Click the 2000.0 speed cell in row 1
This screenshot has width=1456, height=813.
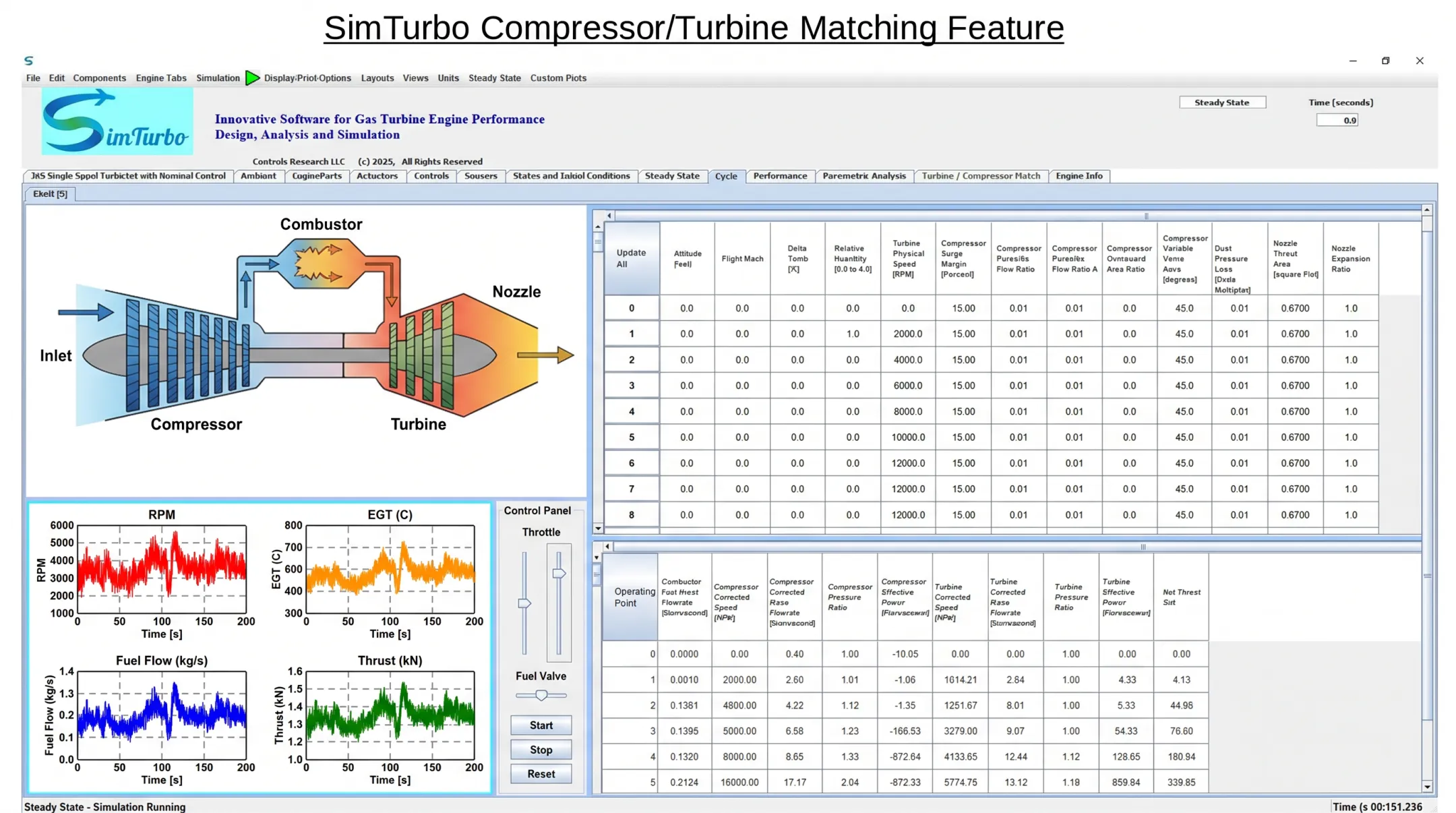908,334
